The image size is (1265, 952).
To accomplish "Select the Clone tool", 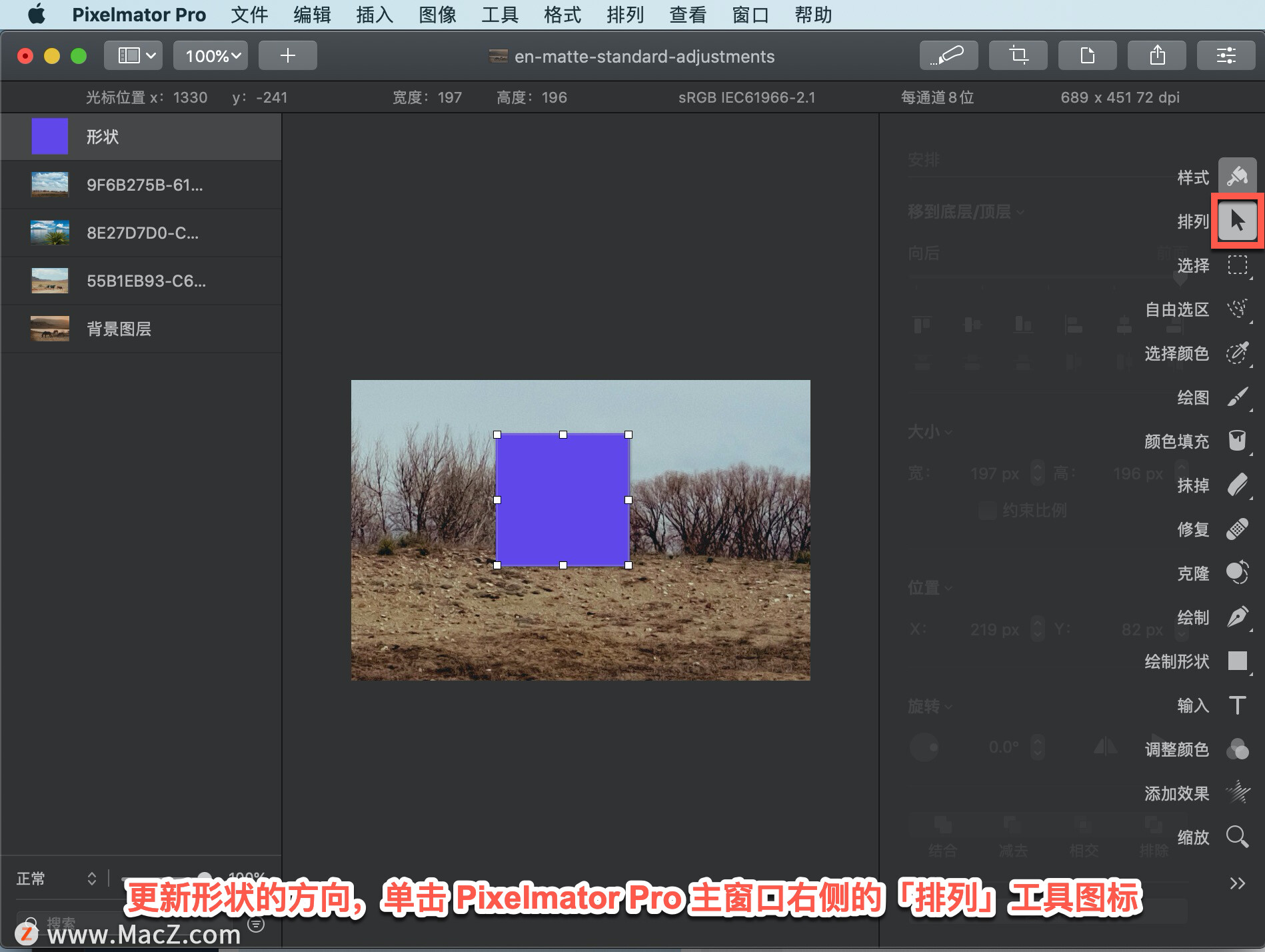I will (1237, 573).
